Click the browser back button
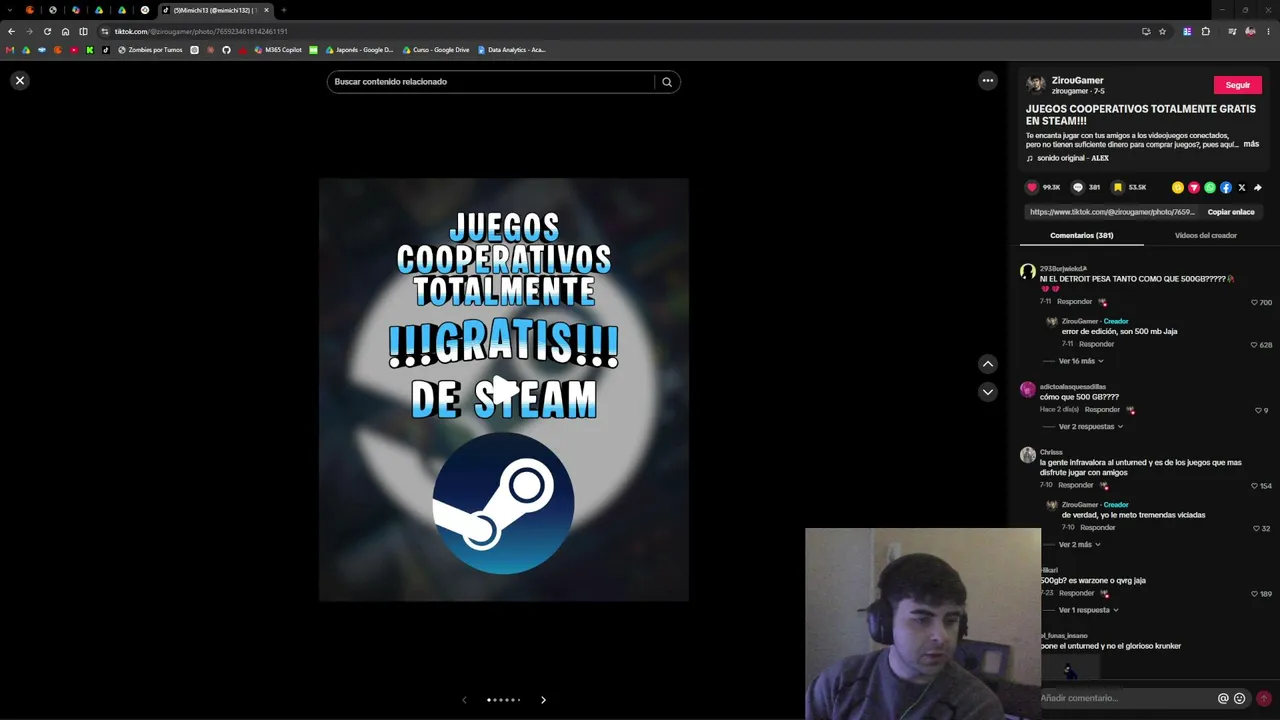 11,31
